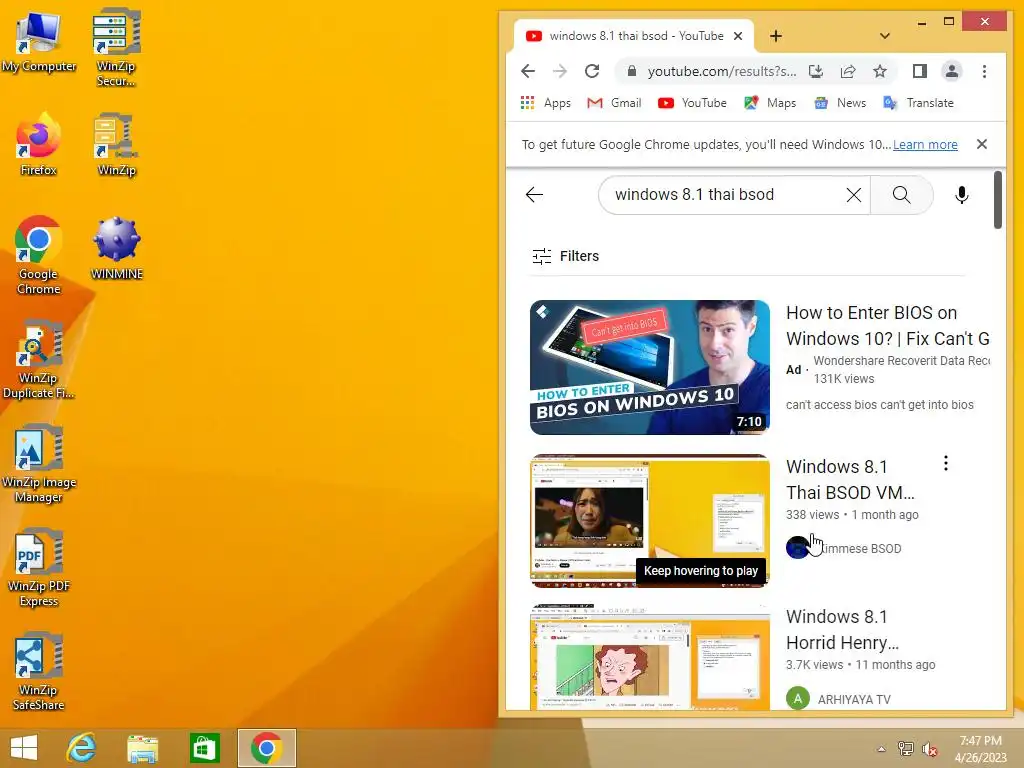
Task: Open the Maps bookmark
Action: click(770, 103)
